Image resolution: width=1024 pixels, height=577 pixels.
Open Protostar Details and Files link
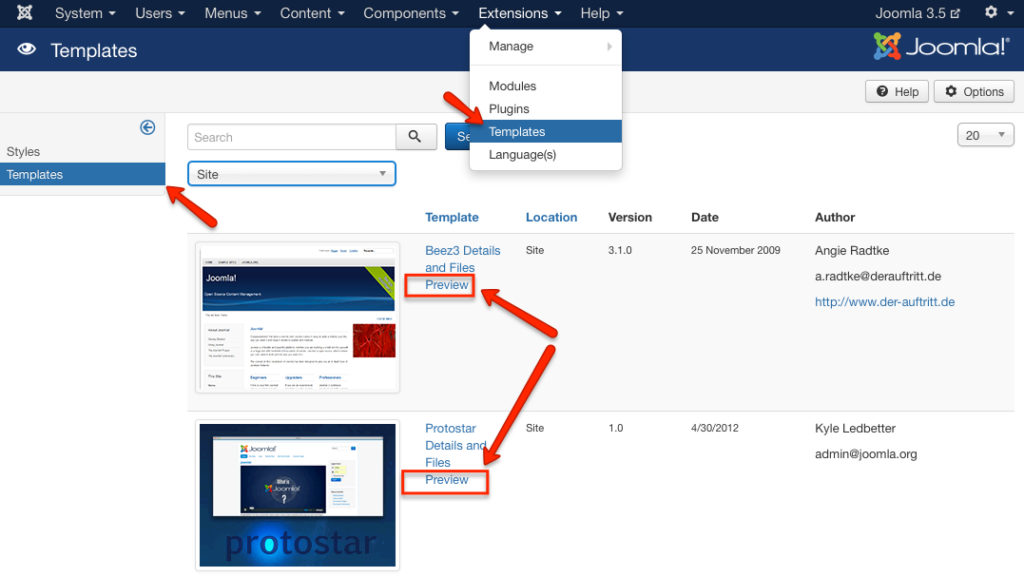[x=456, y=445]
